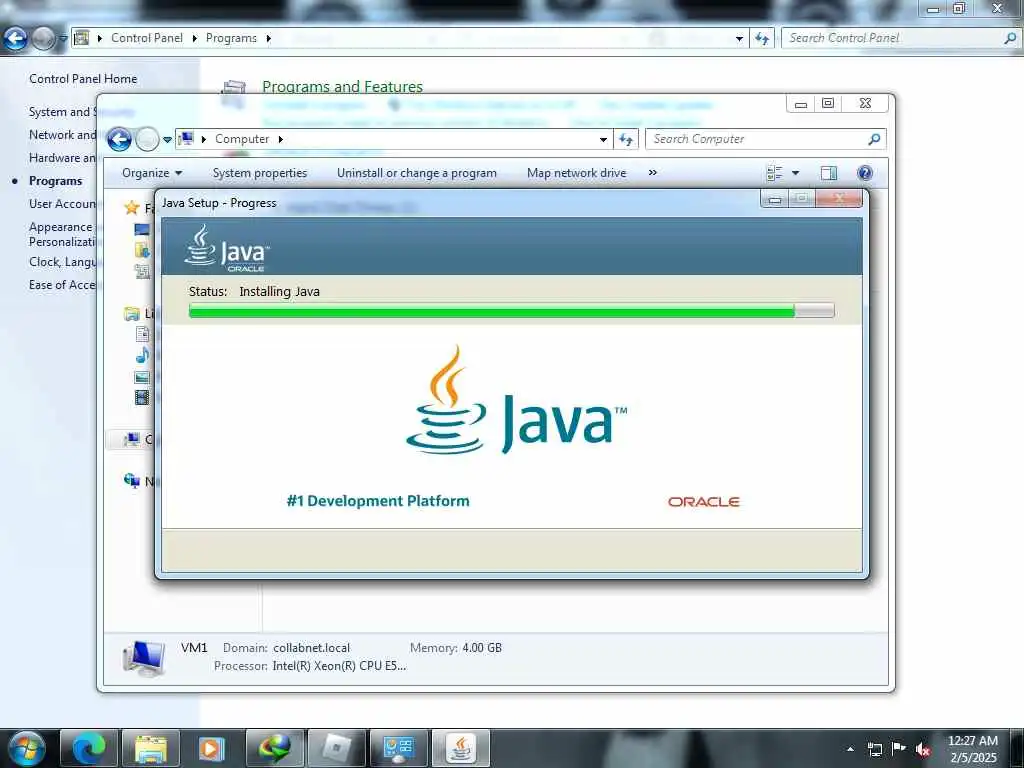Expand the arrow after Control Panel in breadcrumb

[195, 39]
